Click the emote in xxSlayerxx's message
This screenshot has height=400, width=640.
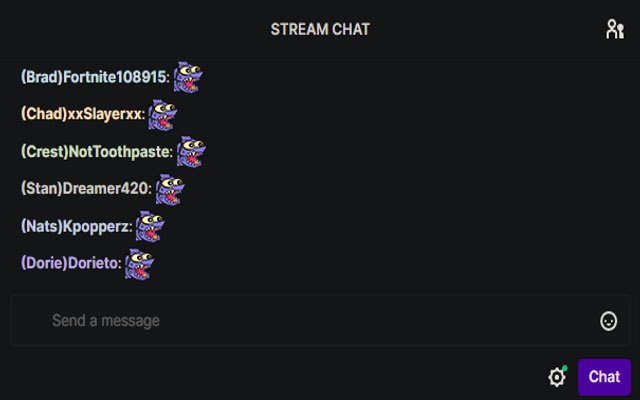click(162, 115)
